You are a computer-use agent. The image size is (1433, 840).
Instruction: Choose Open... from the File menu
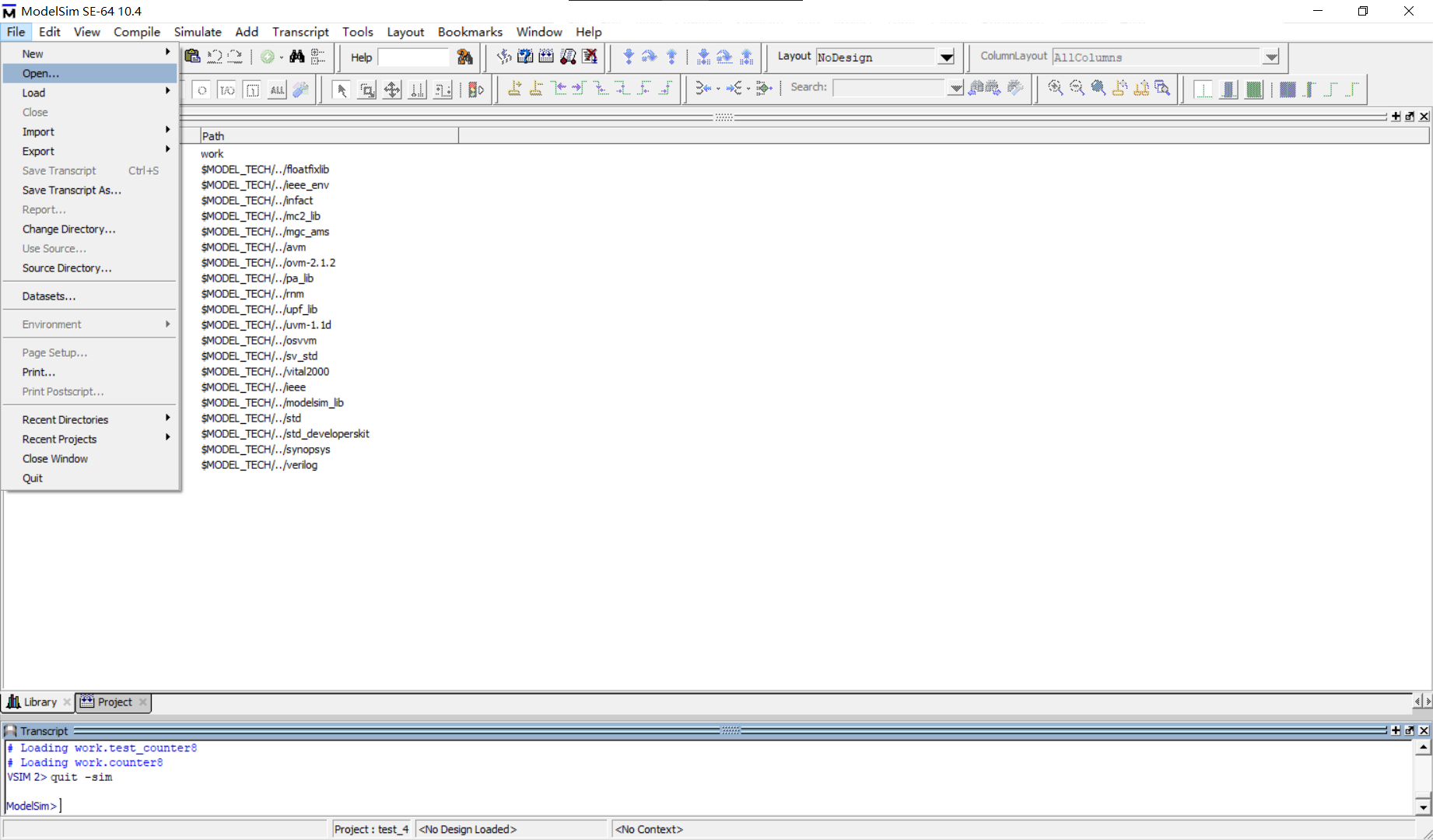tap(90, 73)
